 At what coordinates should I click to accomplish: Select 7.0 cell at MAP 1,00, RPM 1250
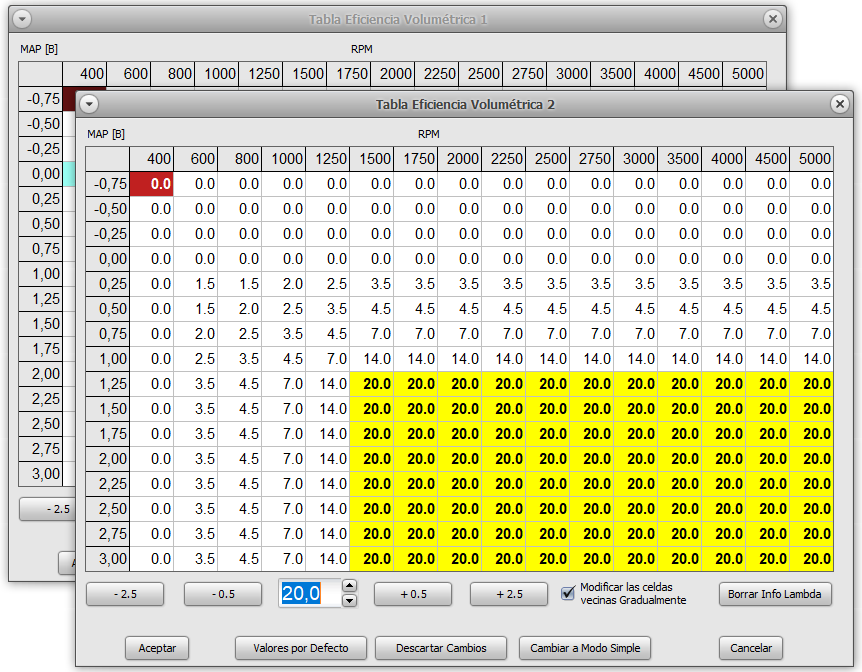(328, 359)
